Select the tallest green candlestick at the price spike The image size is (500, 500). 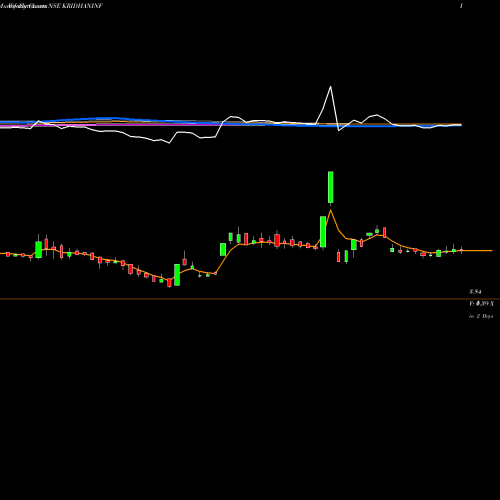coord(330,187)
